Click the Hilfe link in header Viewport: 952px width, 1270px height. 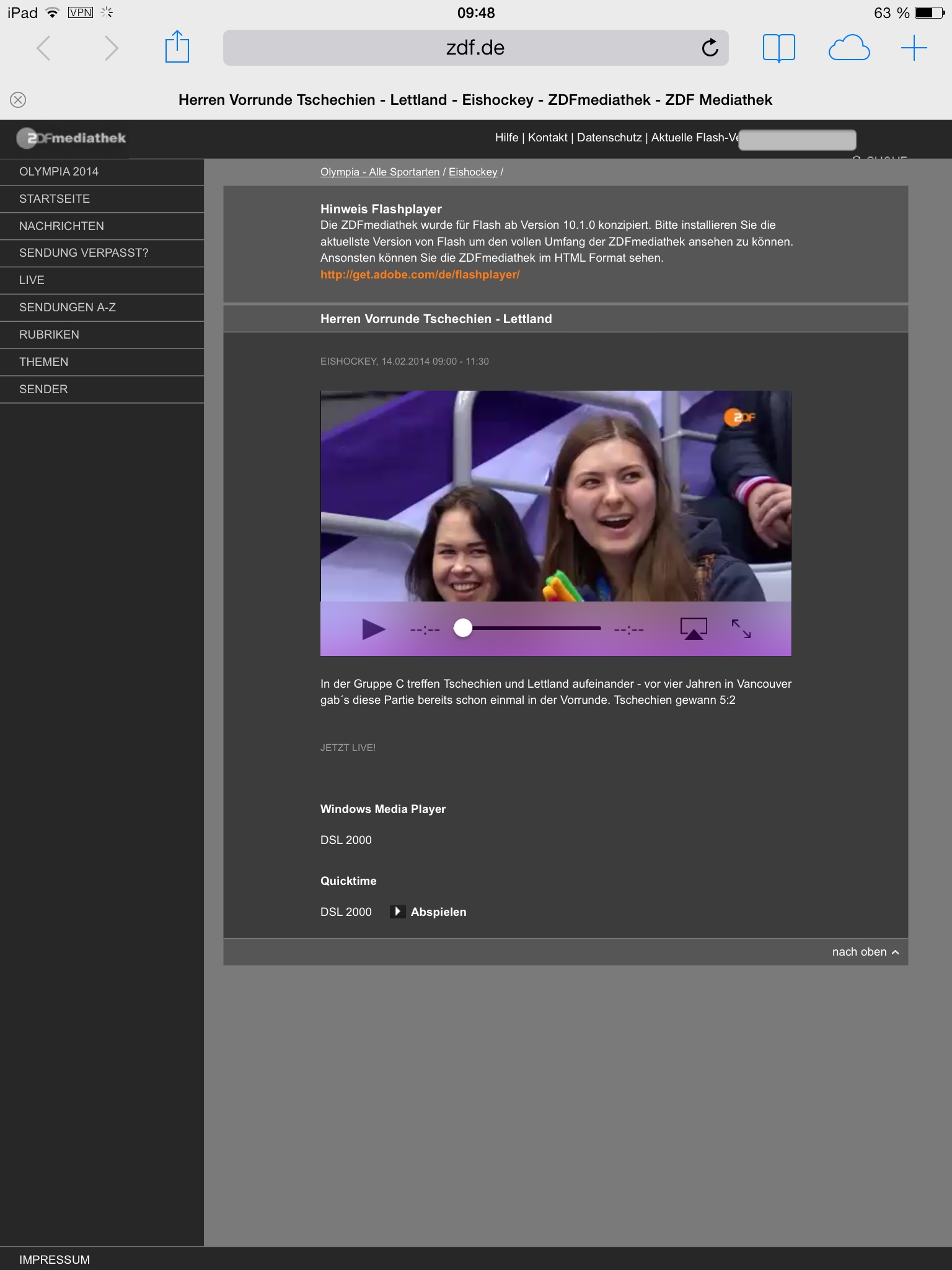[506, 138]
